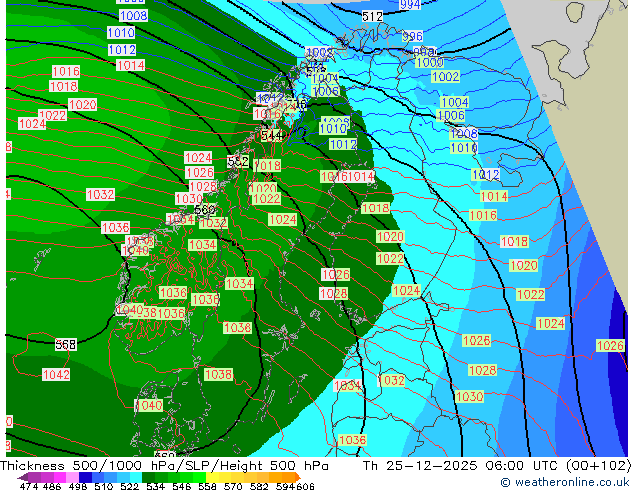Click the 512 height contour label
634x490 pixels.
pos(372,16)
